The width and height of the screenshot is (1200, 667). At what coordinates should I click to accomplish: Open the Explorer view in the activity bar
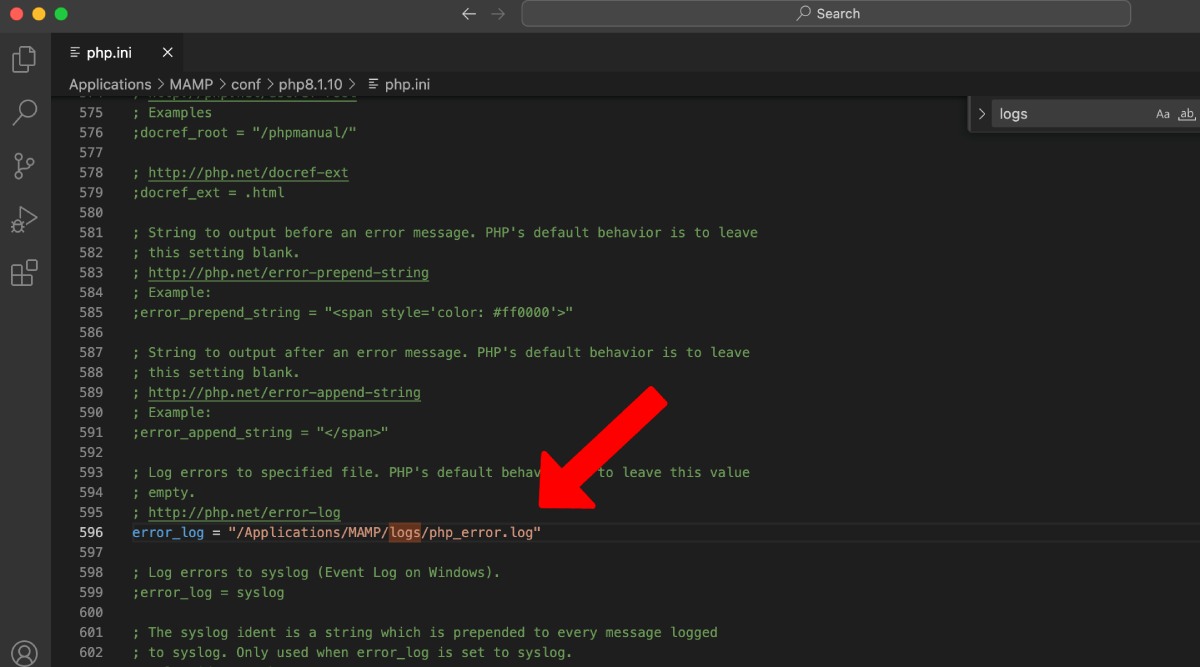(x=24, y=60)
